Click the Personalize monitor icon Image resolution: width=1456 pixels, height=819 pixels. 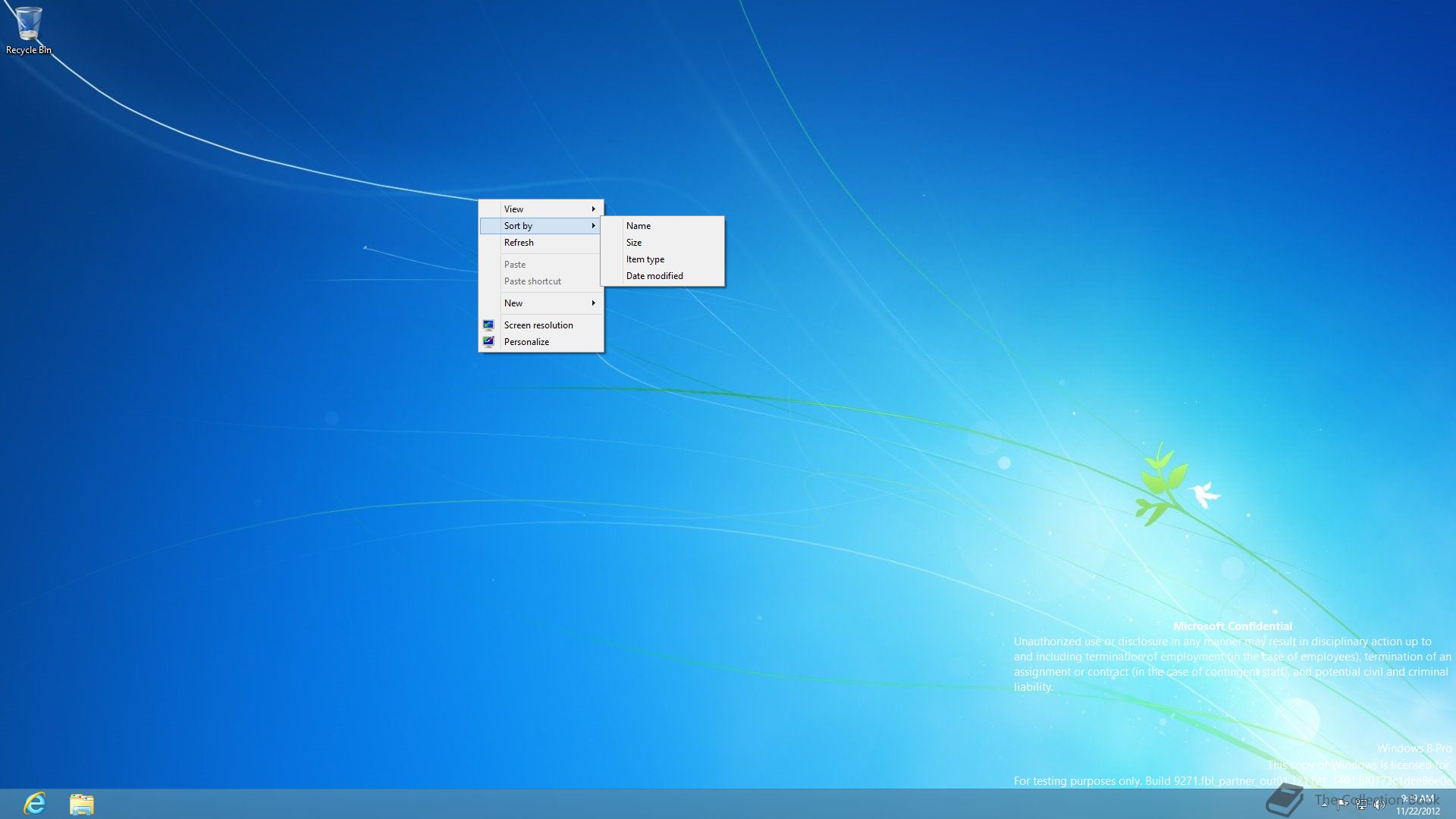click(x=488, y=341)
